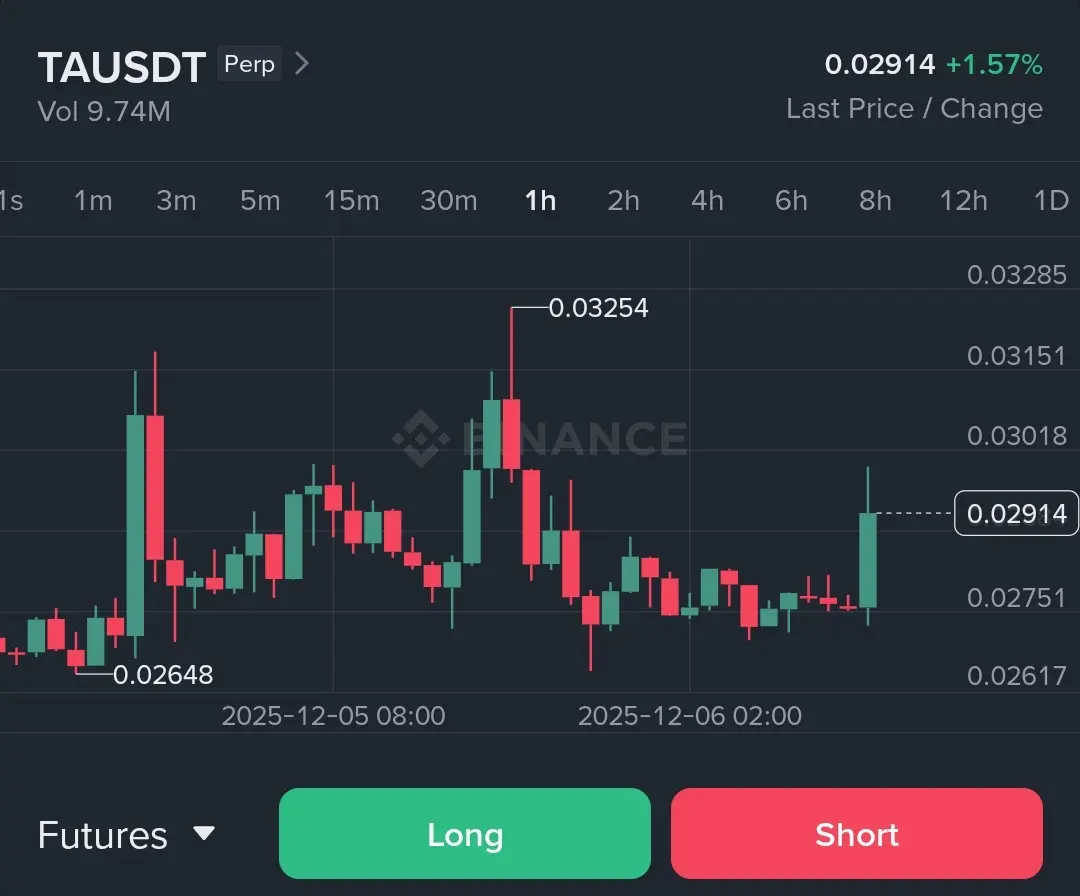Expand the Futures dropdown triangle
The image size is (1080, 896).
(204, 833)
